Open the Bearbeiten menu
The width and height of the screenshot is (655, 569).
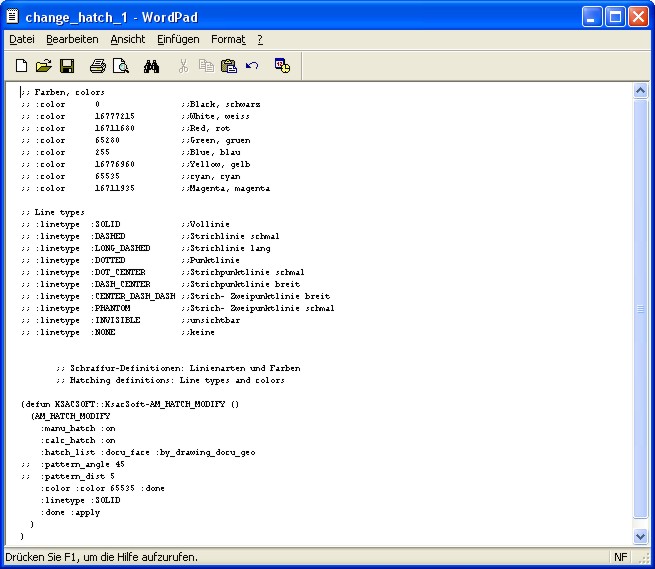[72, 39]
